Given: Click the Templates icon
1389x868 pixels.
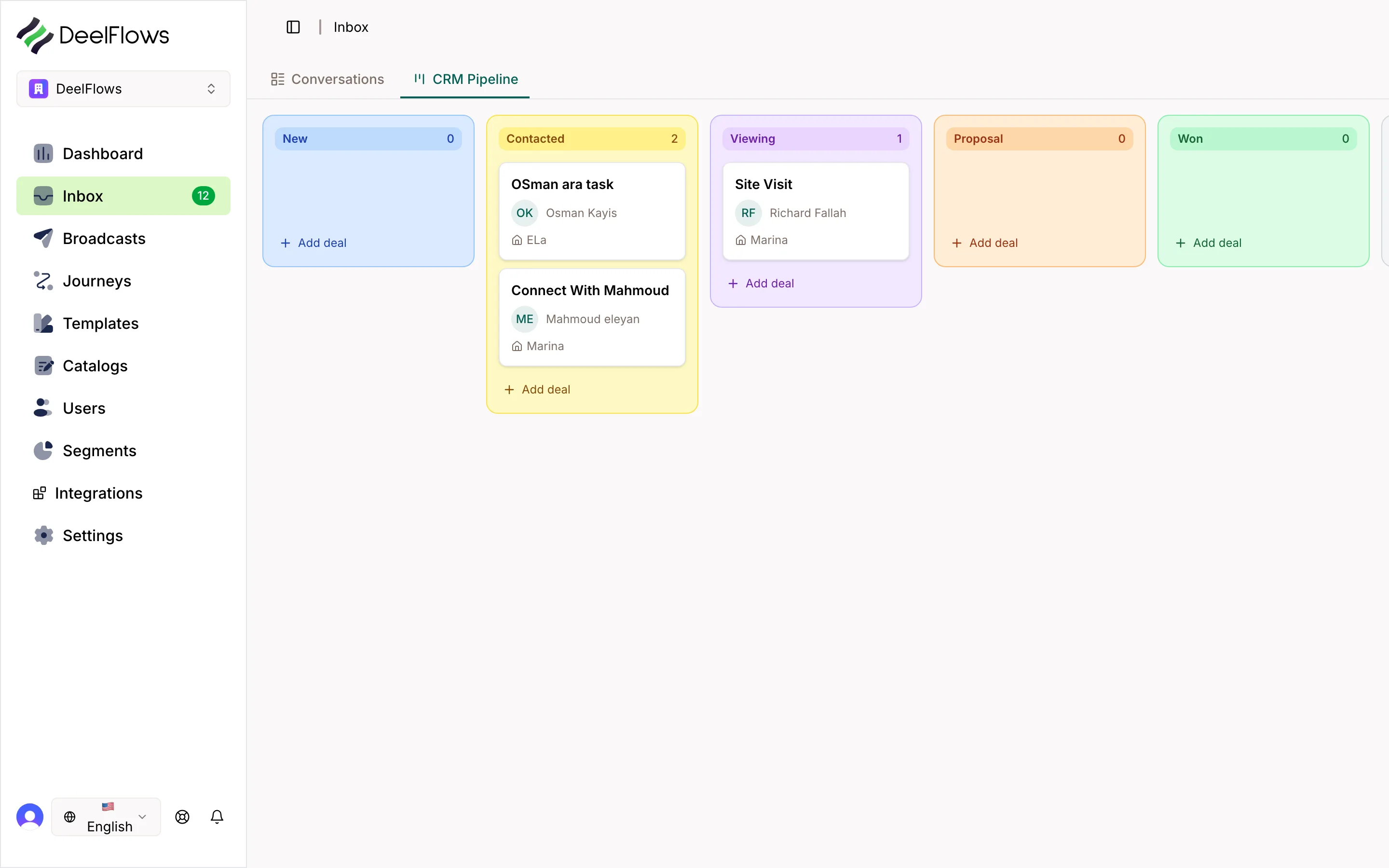Looking at the screenshot, I should coord(43,323).
